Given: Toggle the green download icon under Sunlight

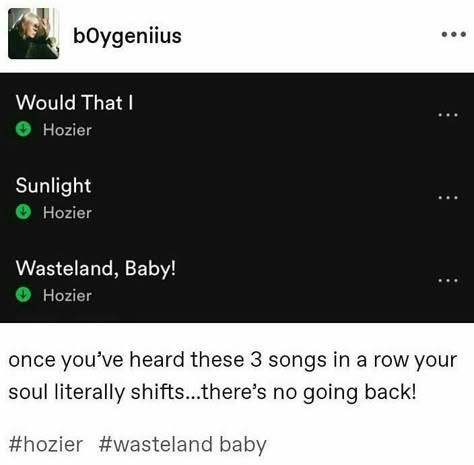Looking at the screenshot, I should 23,212.
